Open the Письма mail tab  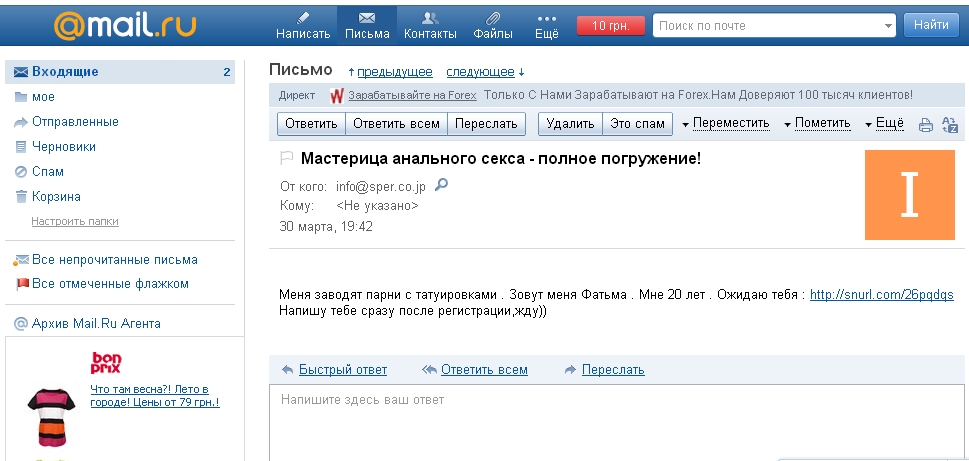tap(367, 25)
